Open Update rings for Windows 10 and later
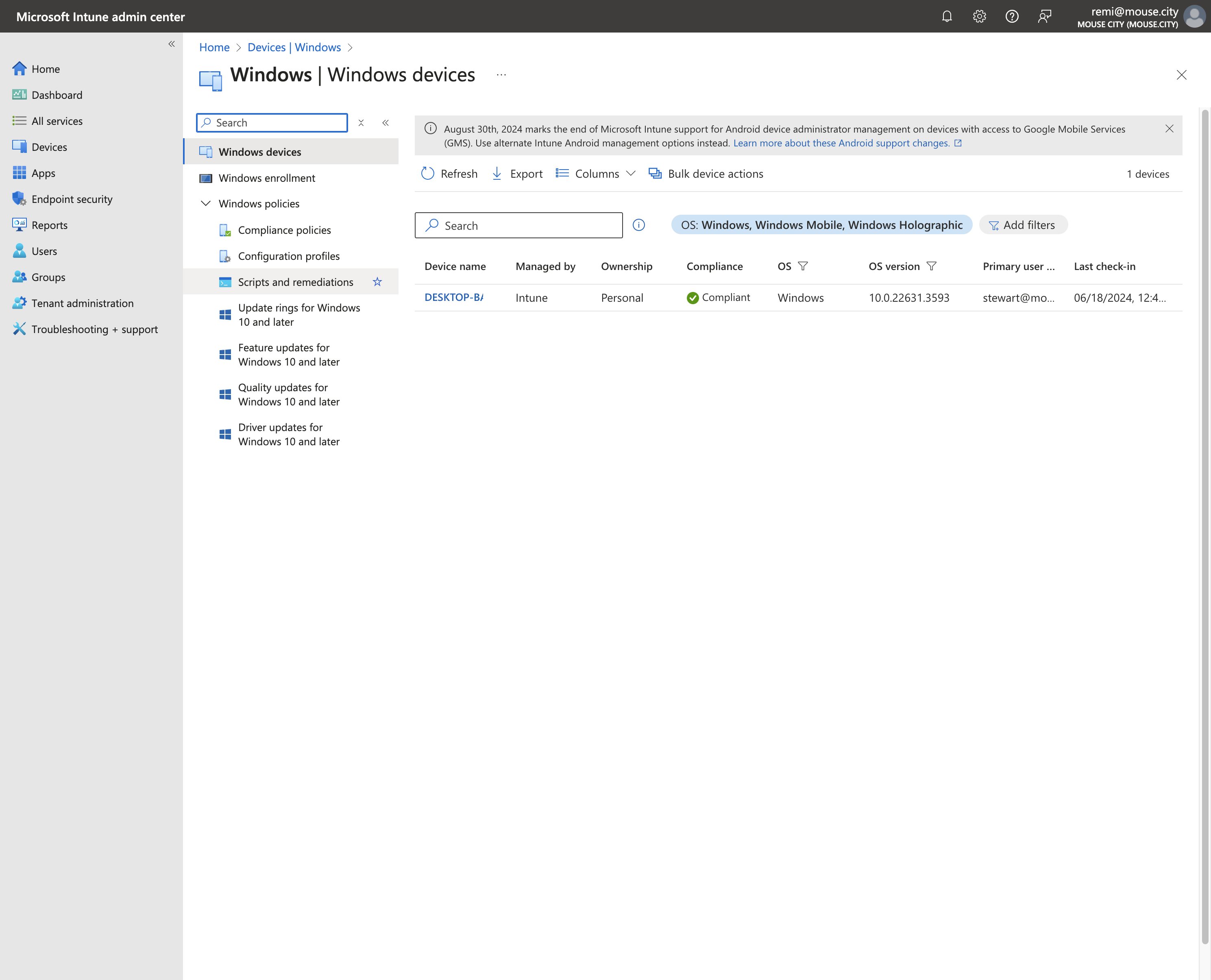The width and height of the screenshot is (1211, 980). pyautogui.click(x=299, y=315)
